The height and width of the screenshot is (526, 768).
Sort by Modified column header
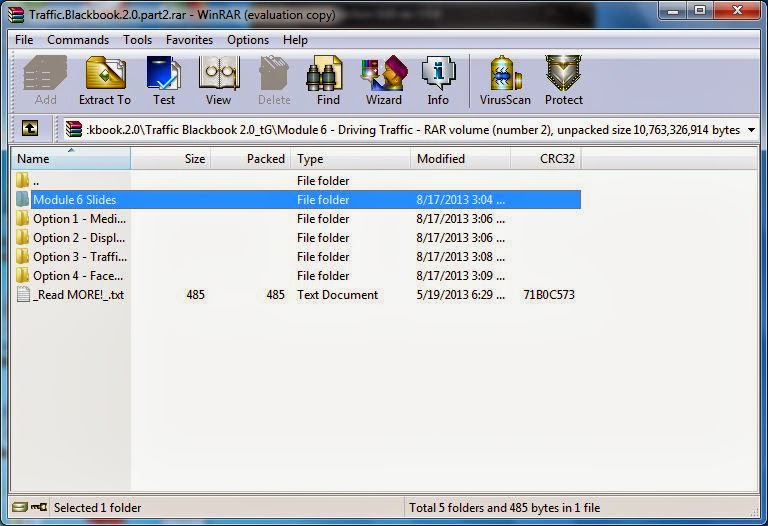[460, 159]
